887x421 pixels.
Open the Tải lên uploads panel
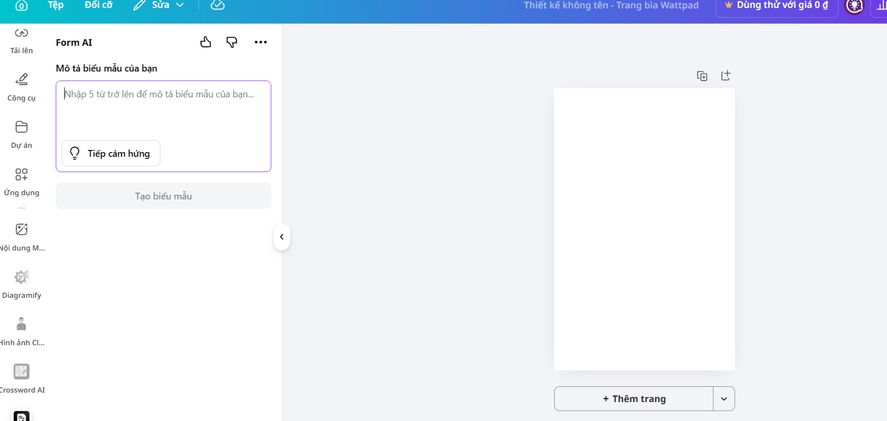[21, 41]
